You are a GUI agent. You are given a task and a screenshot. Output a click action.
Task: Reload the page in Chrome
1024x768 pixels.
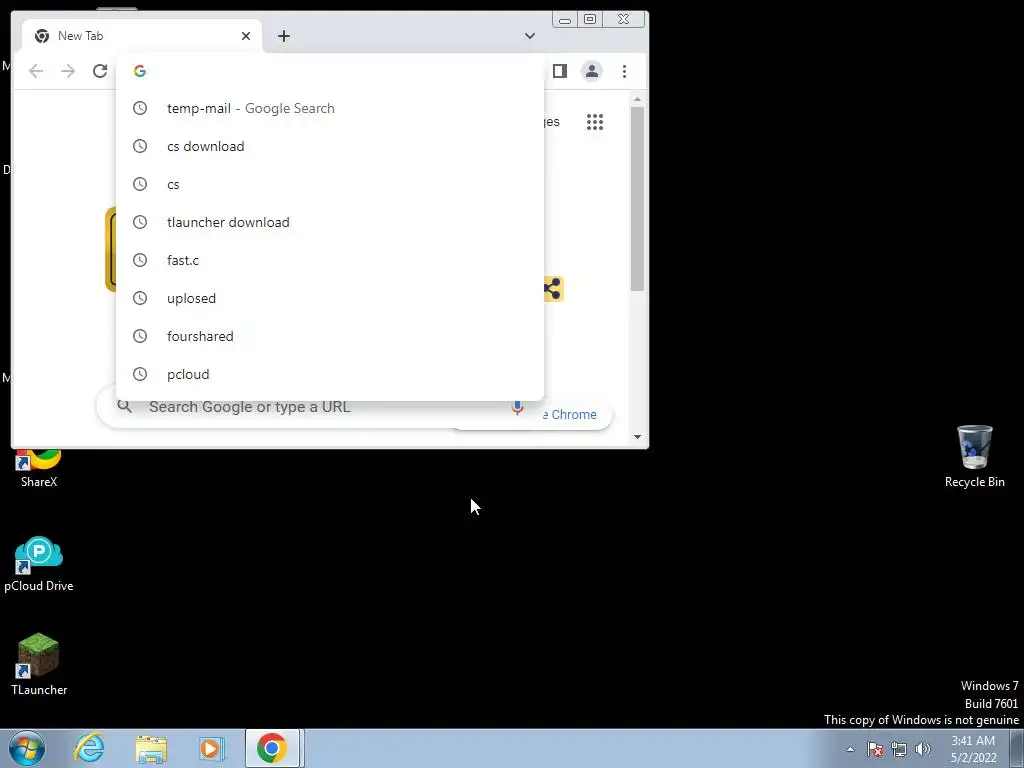tap(100, 71)
